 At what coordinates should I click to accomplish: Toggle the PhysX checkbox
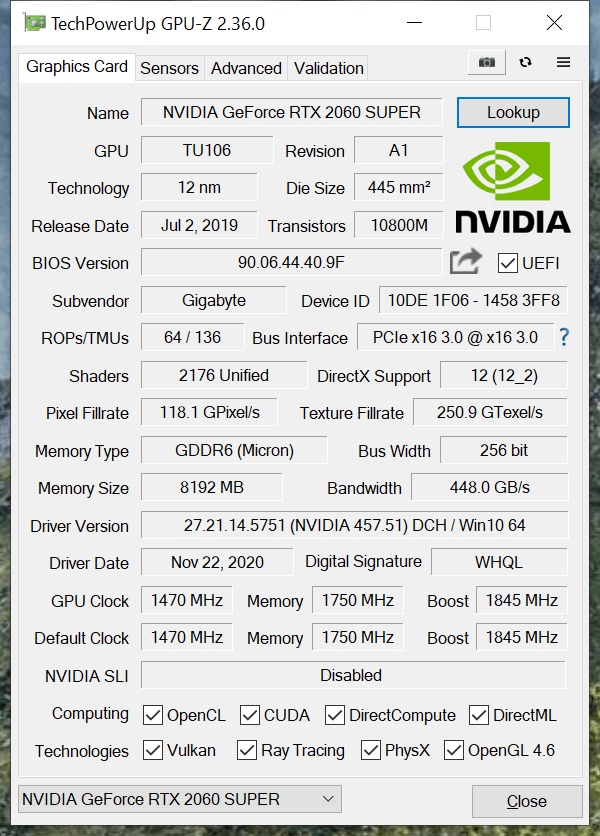[x=371, y=750]
